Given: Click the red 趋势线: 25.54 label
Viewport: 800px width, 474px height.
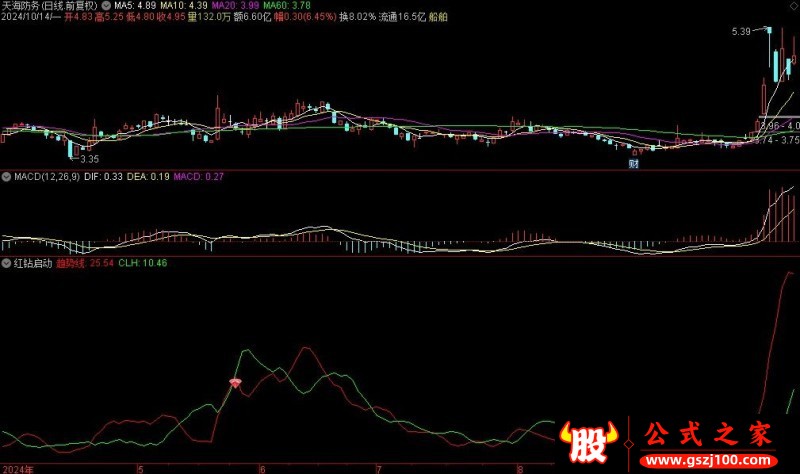Looking at the screenshot, I should (x=85, y=263).
